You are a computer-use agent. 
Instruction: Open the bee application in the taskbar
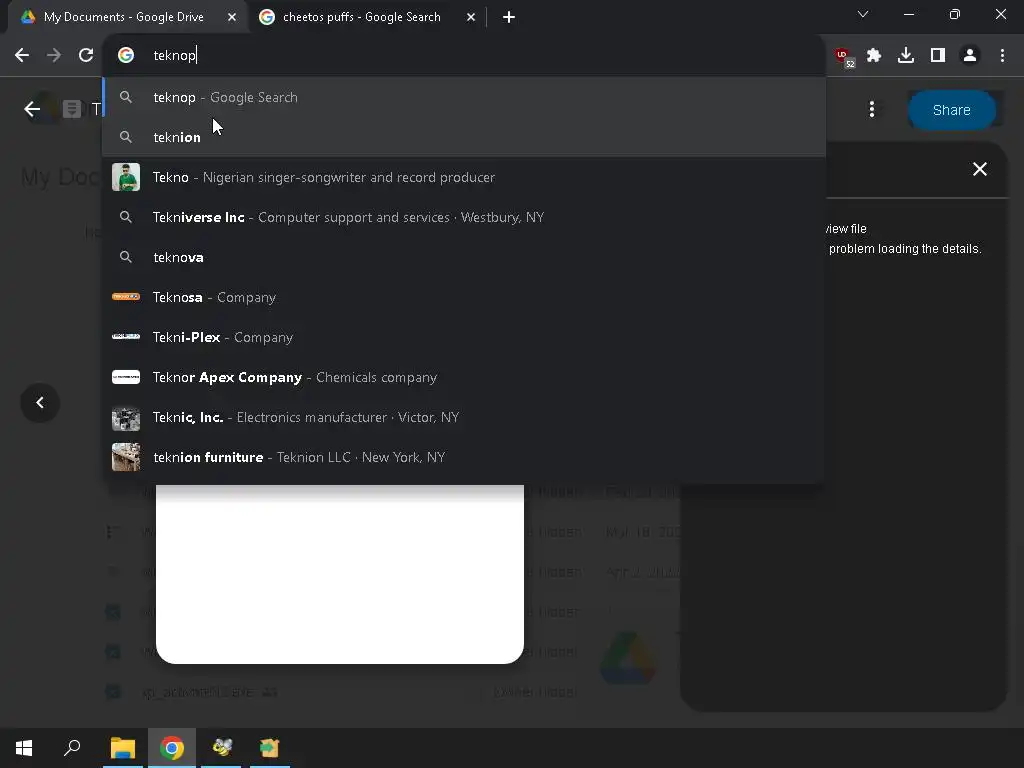[221, 748]
